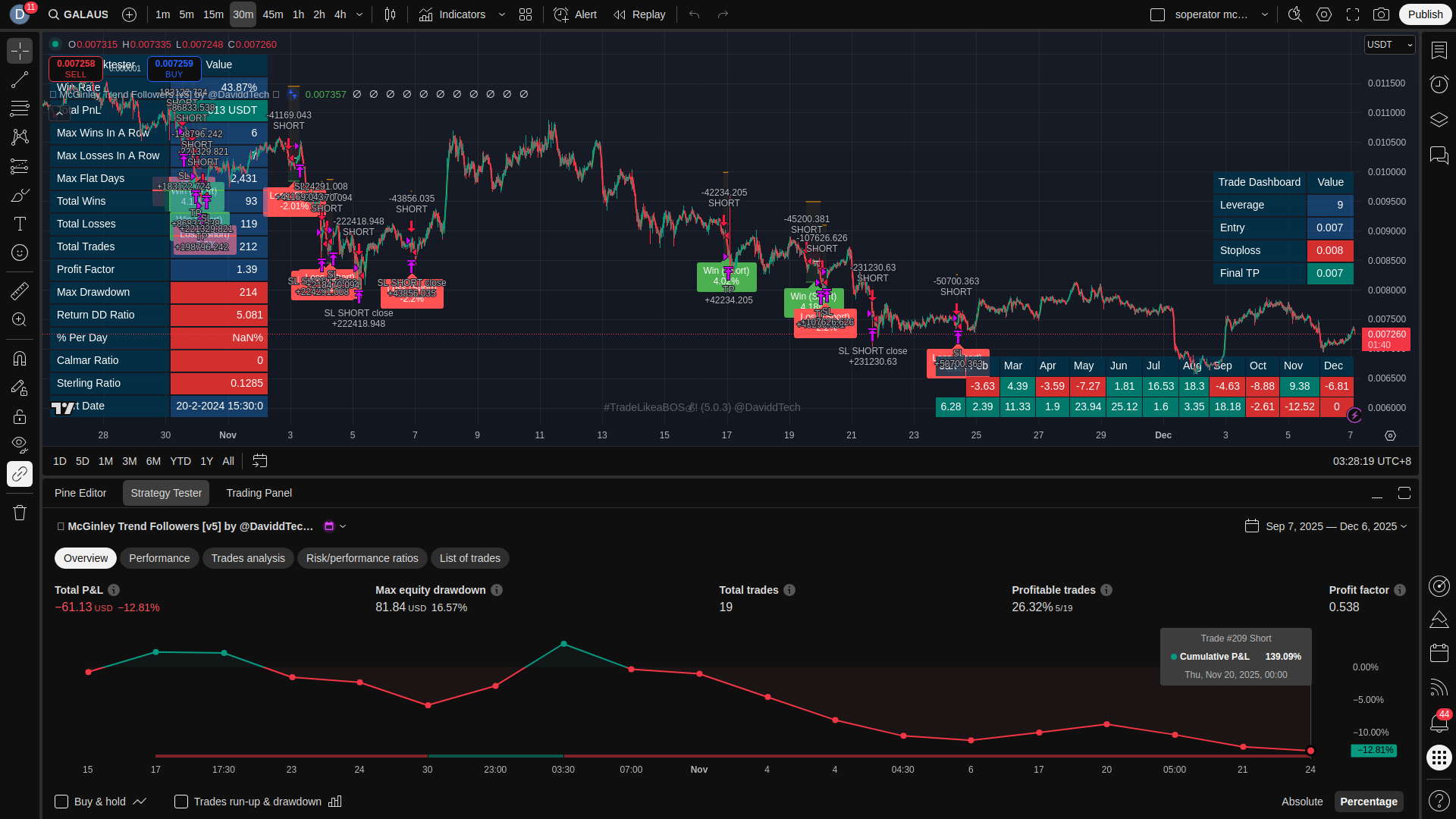Expand the timeframe interval dropdown arrow

(x=359, y=14)
